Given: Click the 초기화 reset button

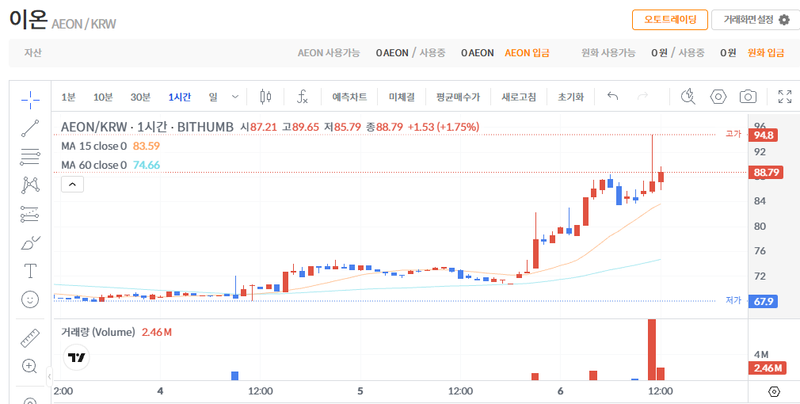Looking at the screenshot, I should pyautogui.click(x=570, y=96).
